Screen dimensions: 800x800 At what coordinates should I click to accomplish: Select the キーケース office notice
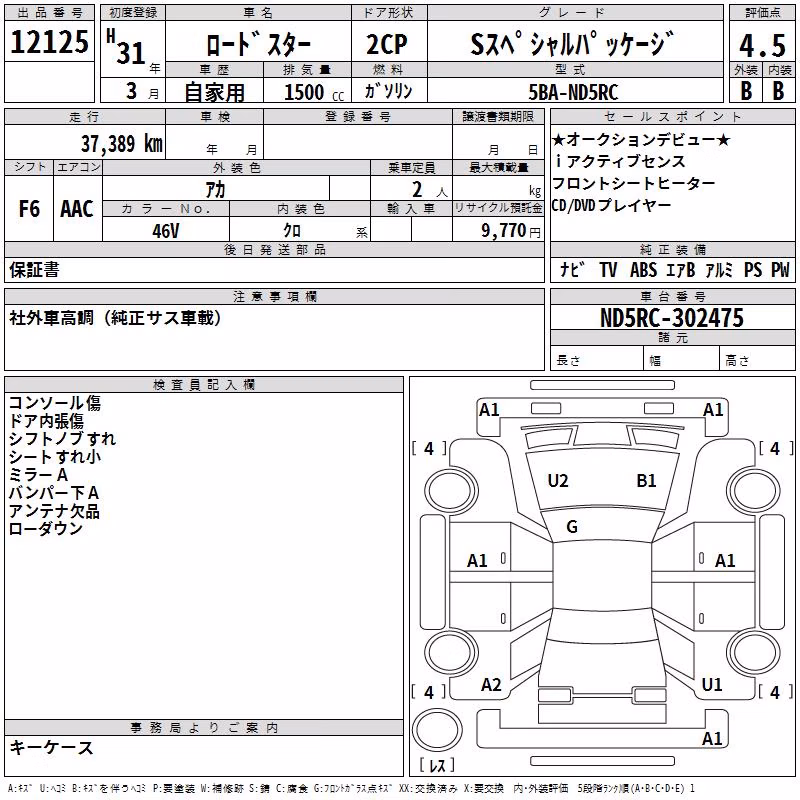(52, 747)
